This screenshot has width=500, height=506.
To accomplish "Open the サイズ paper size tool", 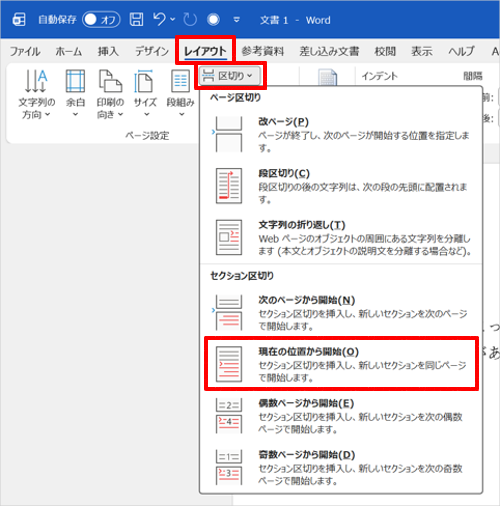I will click(x=145, y=94).
